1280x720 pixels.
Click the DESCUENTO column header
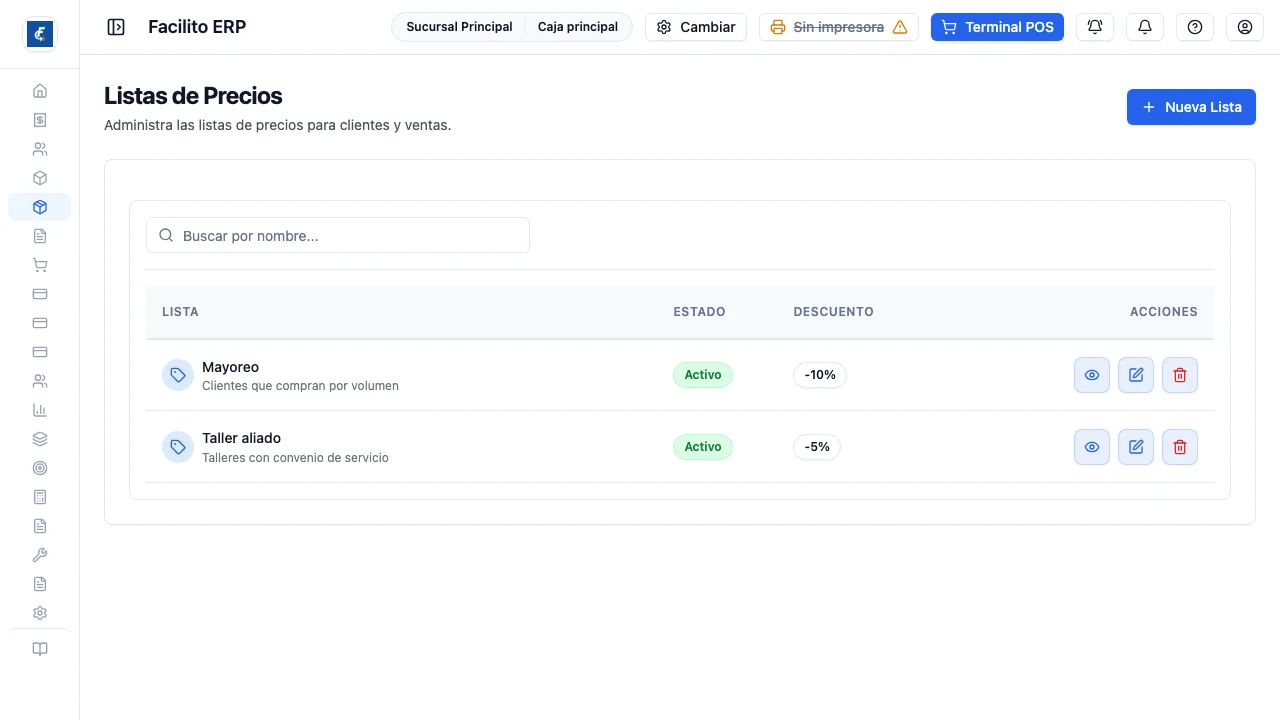pos(834,312)
